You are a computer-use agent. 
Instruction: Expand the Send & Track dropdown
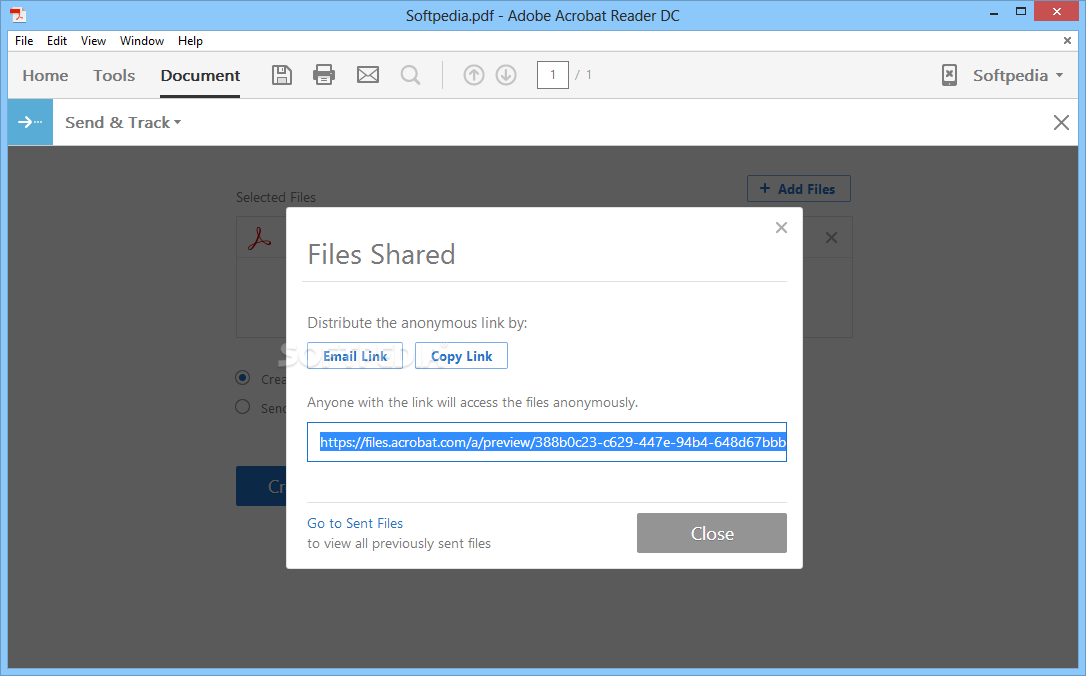(x=123, y=123)
